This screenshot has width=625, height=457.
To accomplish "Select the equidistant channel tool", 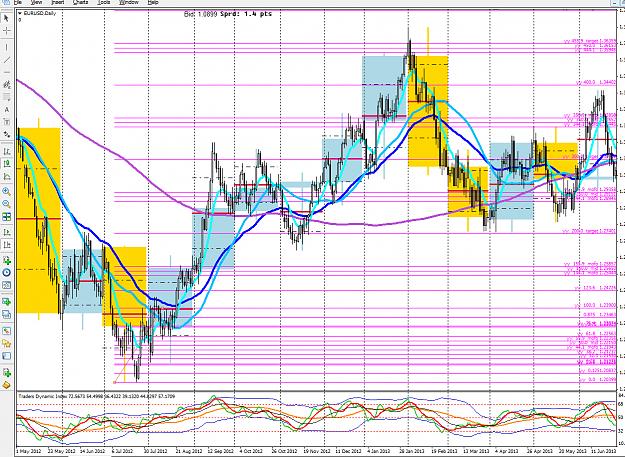I will coord(6,84).
